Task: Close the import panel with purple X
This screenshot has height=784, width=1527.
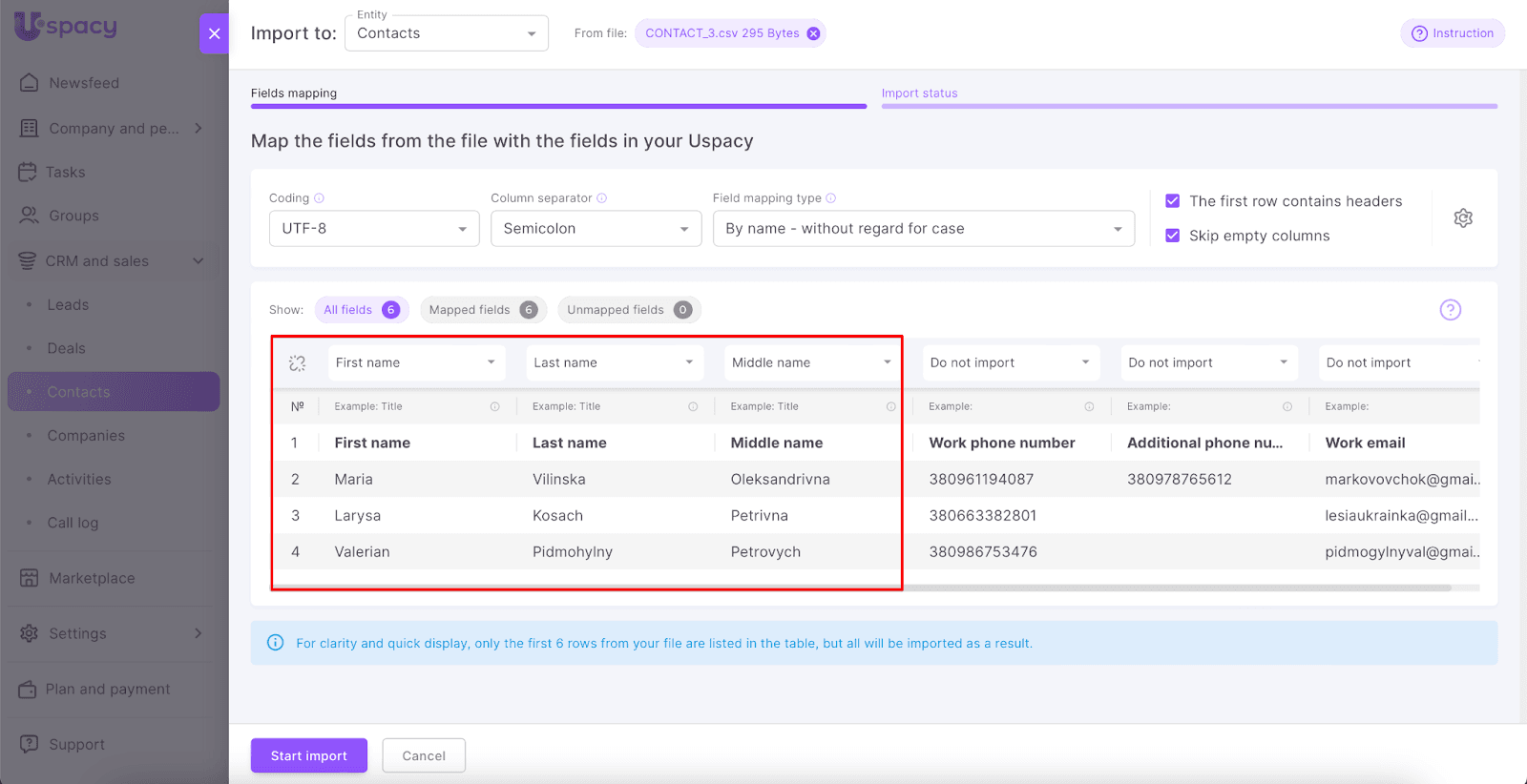Action: pyautogui.click(x=214, y=33)
